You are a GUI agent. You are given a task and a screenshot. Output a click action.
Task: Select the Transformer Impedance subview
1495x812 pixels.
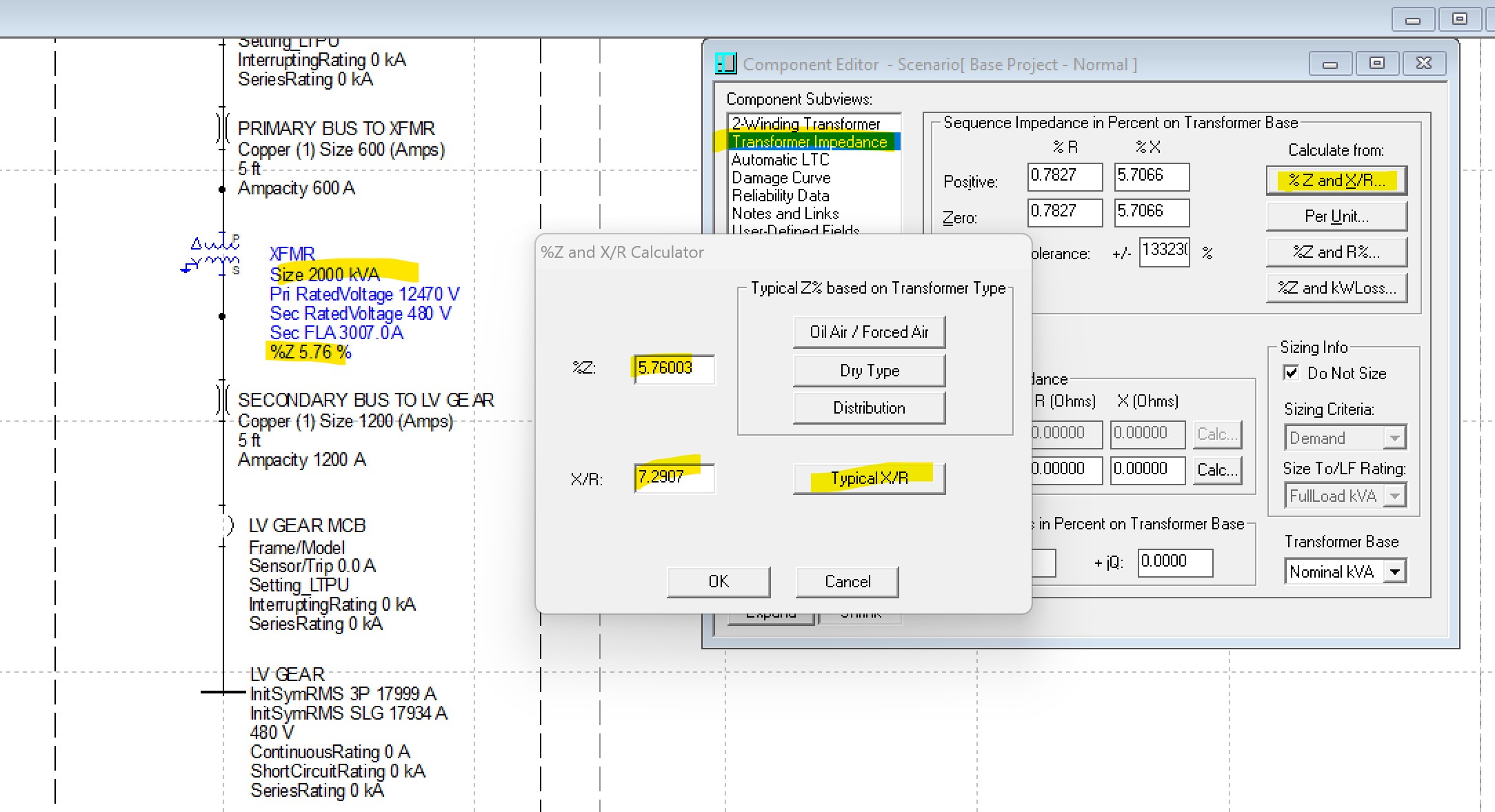(810, 142)
